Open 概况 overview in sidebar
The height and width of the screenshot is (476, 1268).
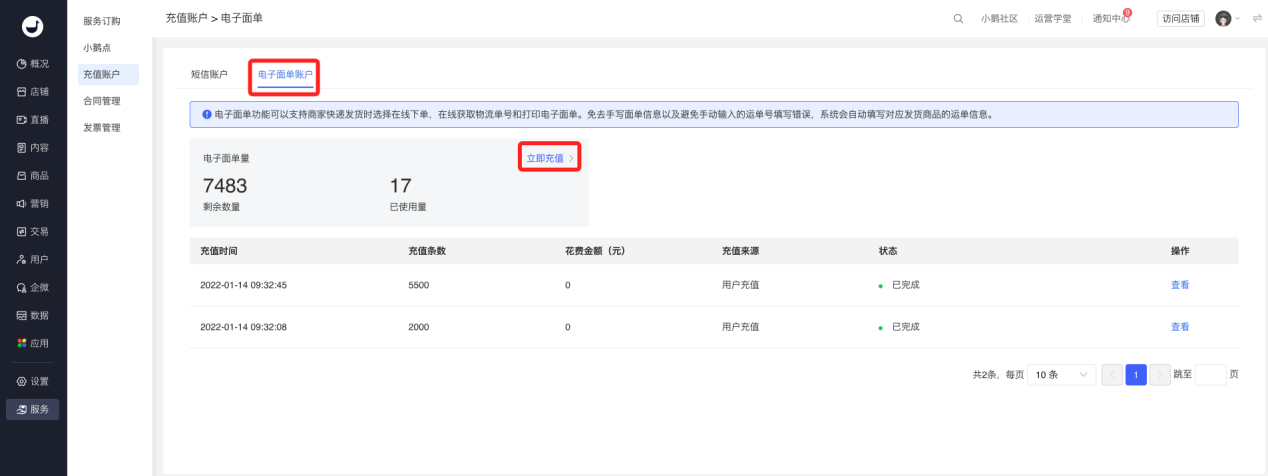tap(33, 63)
